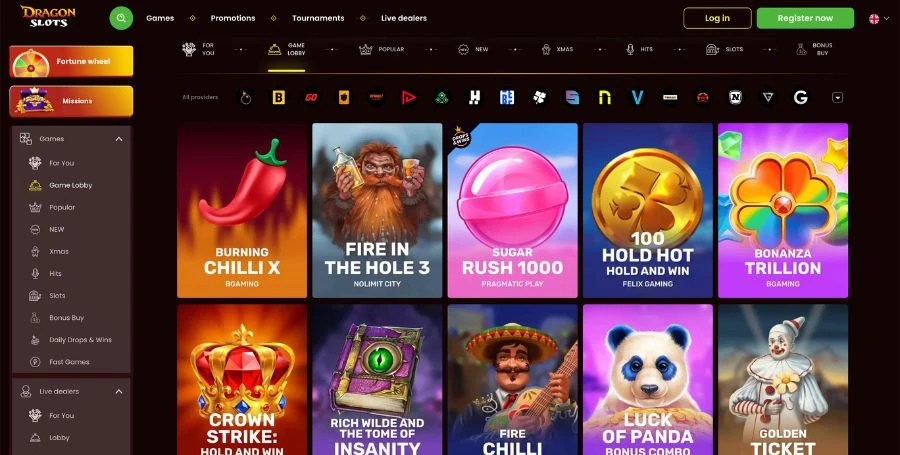Image resolution: width=900 pixels, height=455 pixels.
Task: Click the Hits microphone icon in sidebar
Action: (x=35, y=274)
